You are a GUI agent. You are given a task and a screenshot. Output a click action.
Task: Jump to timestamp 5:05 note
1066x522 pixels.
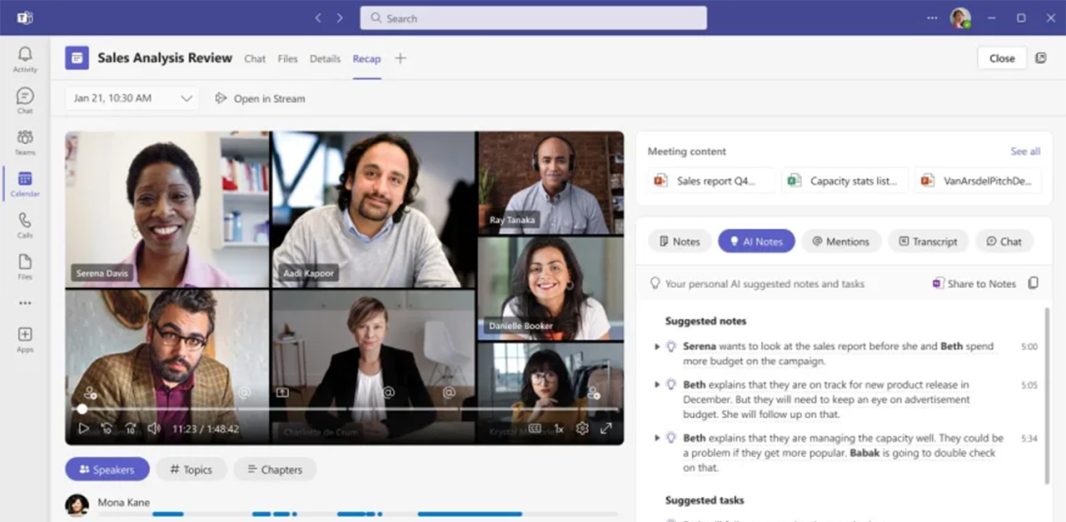tap(1029, 385)
